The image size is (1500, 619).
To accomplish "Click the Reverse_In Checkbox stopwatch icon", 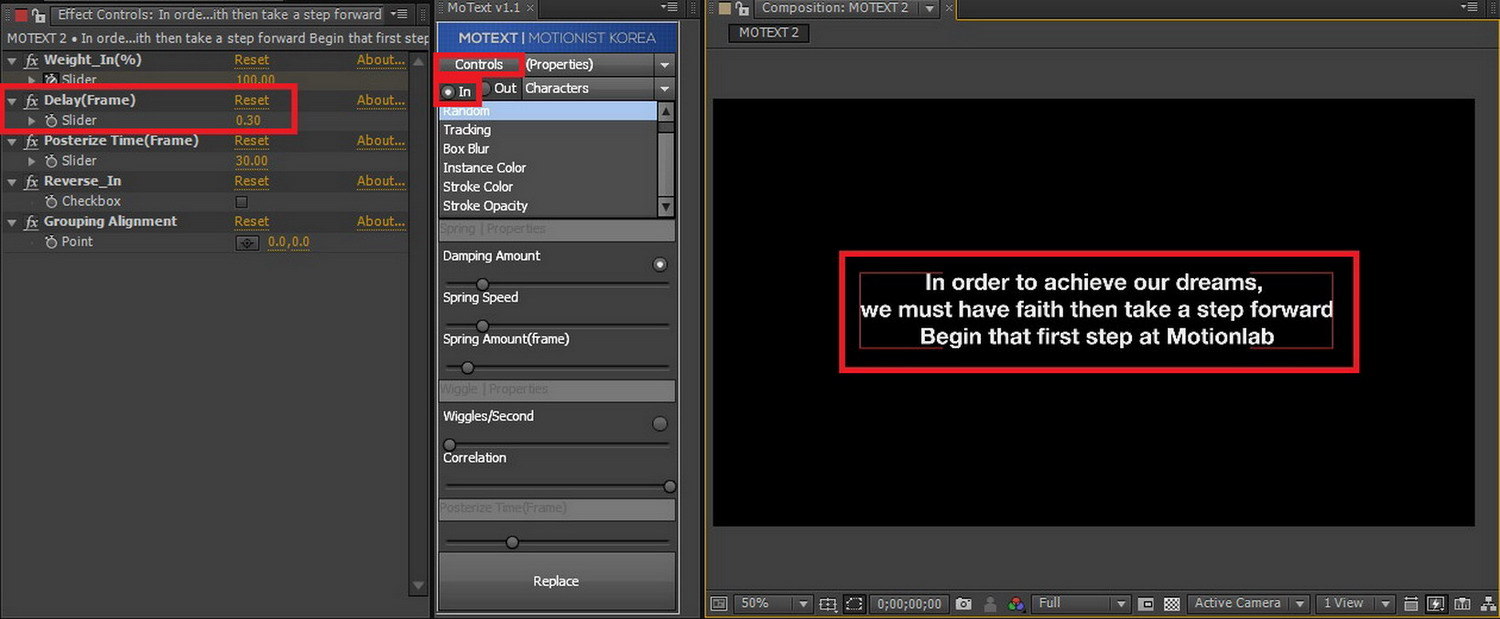I will click(51, 201).
